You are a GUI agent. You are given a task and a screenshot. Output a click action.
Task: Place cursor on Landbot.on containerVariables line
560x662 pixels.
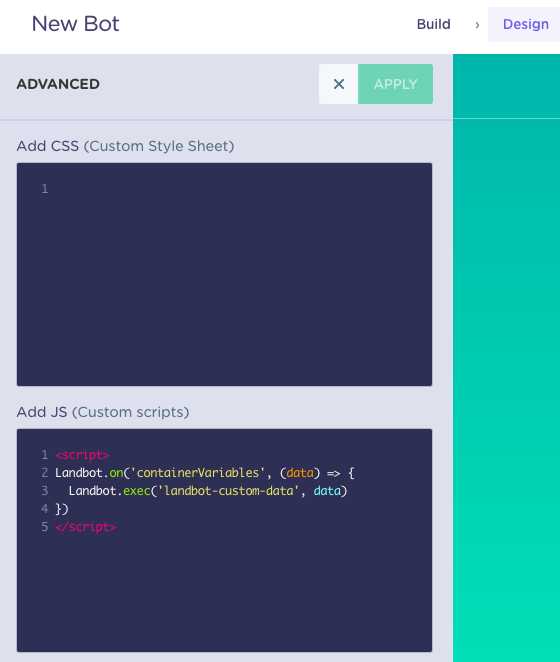(x=205, y=473)
